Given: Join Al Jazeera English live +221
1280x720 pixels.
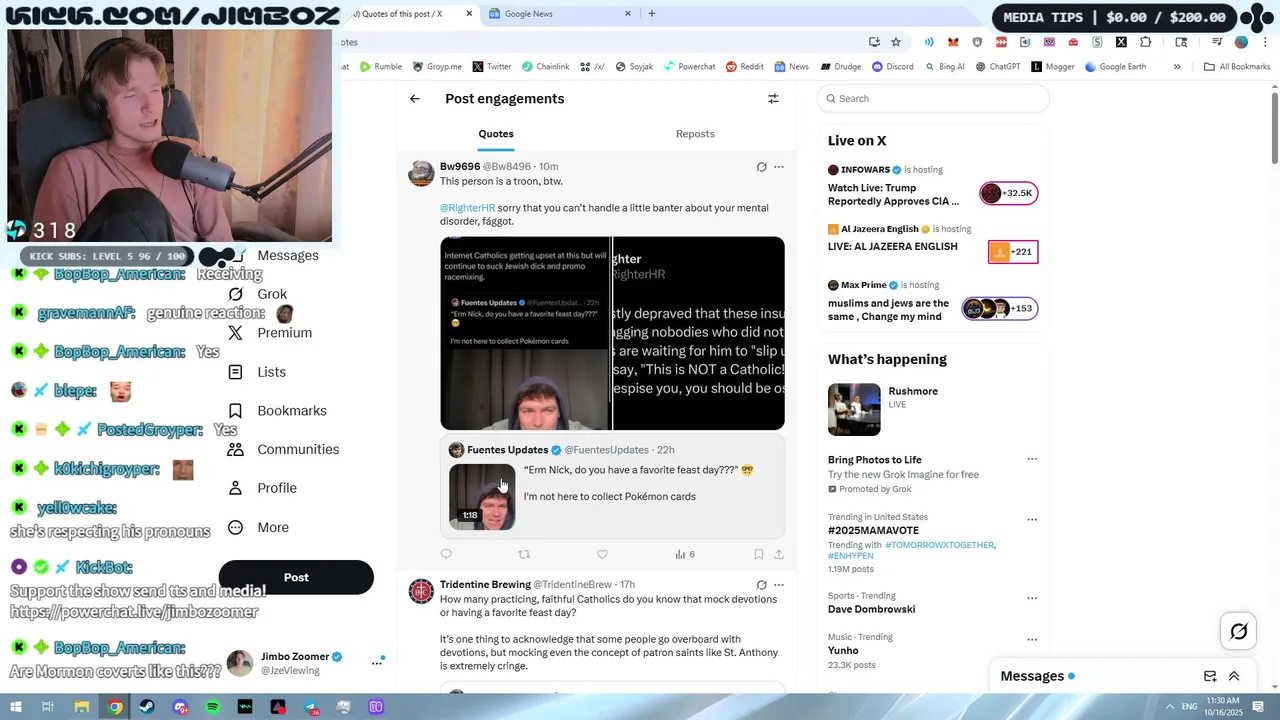Looking at the screenshot, I should 1013,252.
